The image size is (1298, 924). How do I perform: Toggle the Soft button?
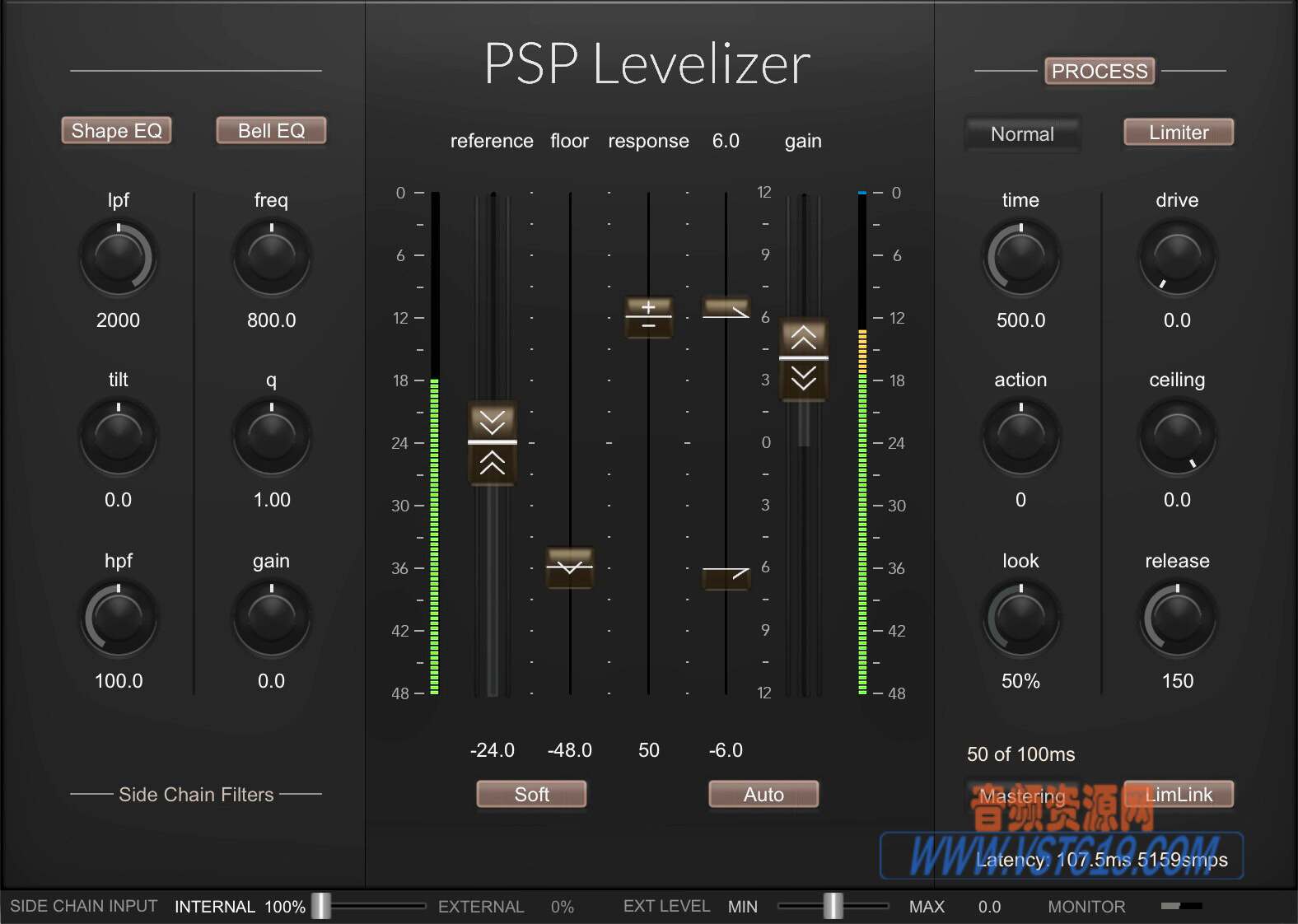point(532,795)
